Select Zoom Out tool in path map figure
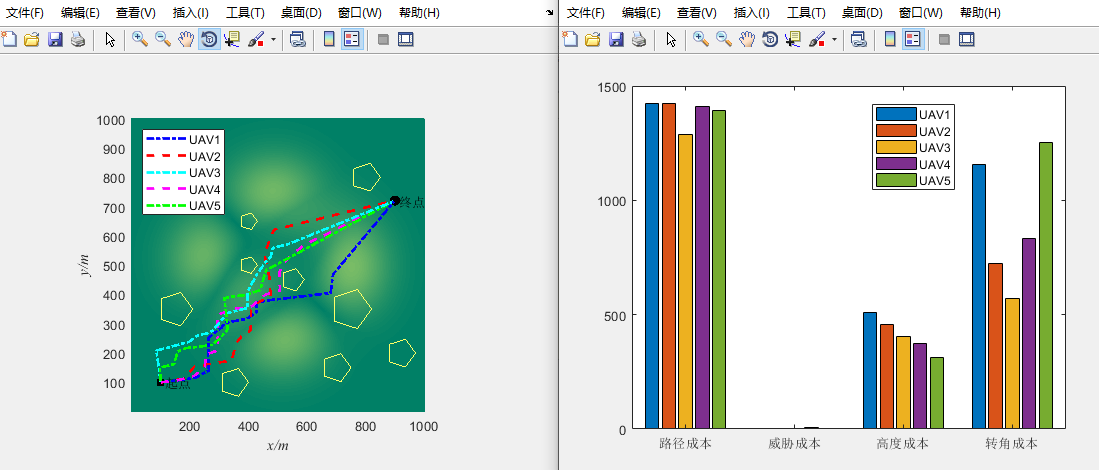Viewport: 1099px width, 470px height. [x=163, y=40]
